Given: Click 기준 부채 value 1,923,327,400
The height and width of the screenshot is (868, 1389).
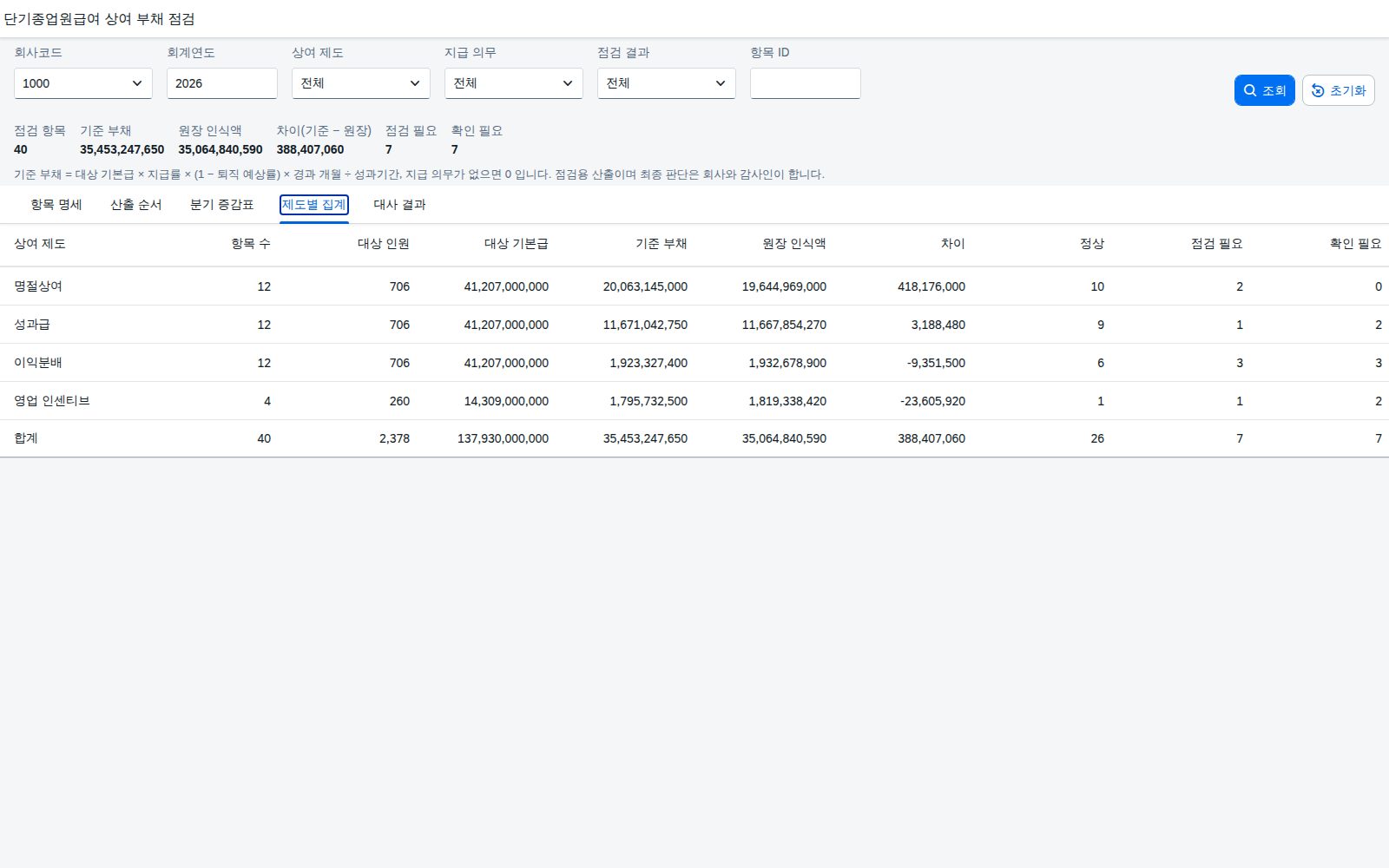Looking at the screenshot, I should (x=648, y=363).
